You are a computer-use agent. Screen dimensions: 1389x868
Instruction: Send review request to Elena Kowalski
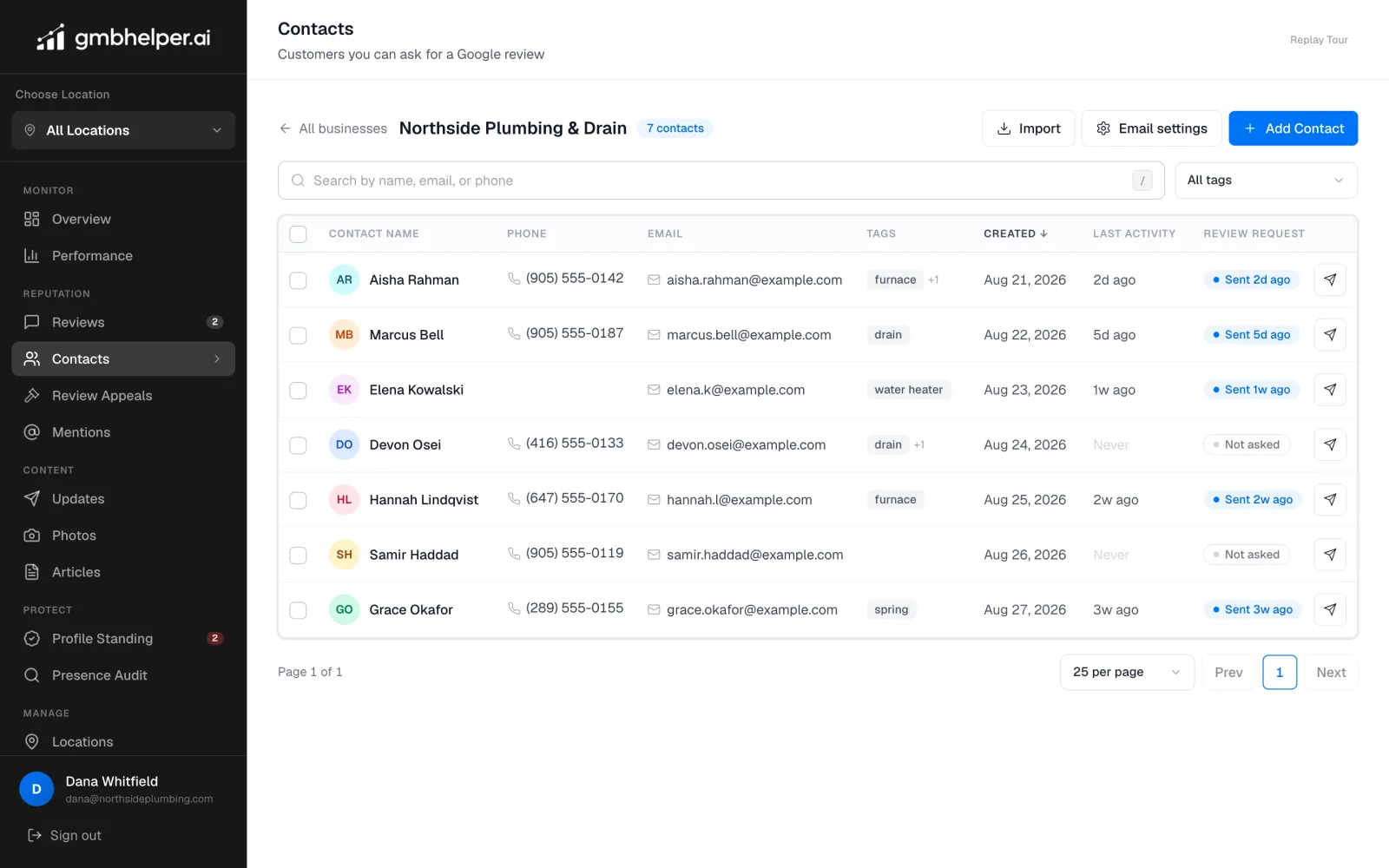pyautogui.click(x=1330, y=390)
